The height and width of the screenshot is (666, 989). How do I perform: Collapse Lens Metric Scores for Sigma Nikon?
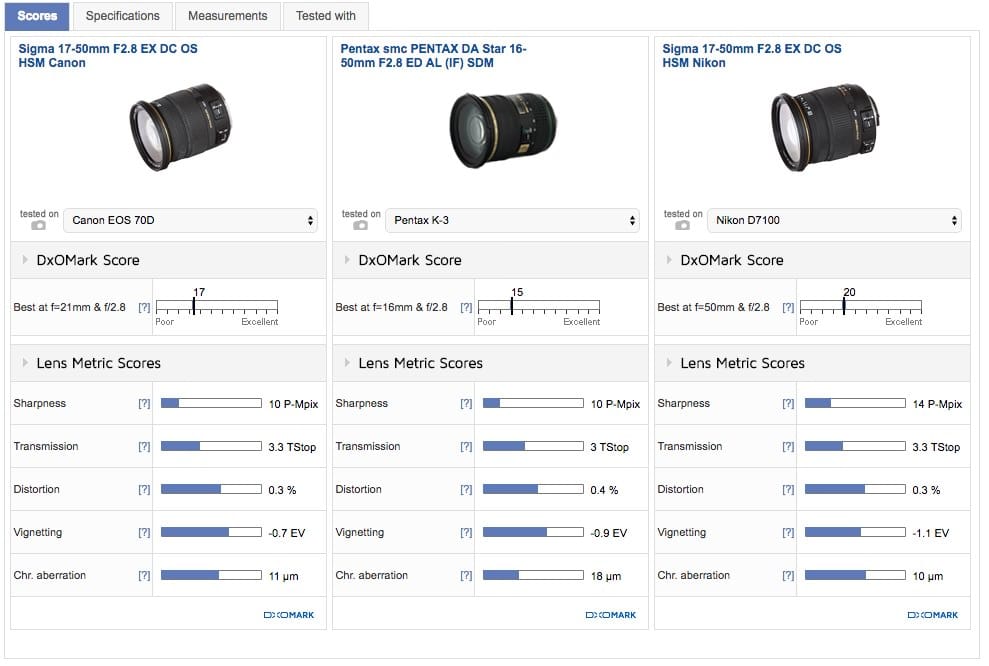click(669, 363)
